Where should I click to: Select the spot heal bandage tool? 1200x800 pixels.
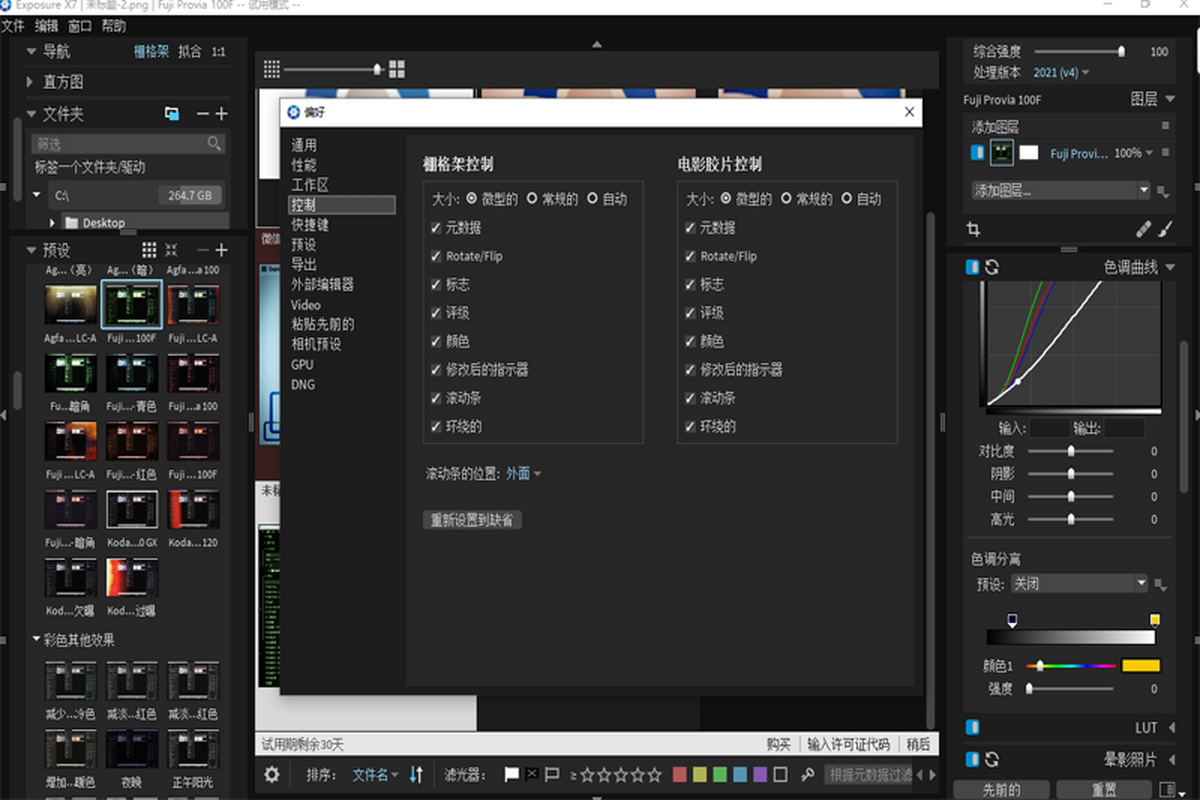click(x=1144, y=229)
